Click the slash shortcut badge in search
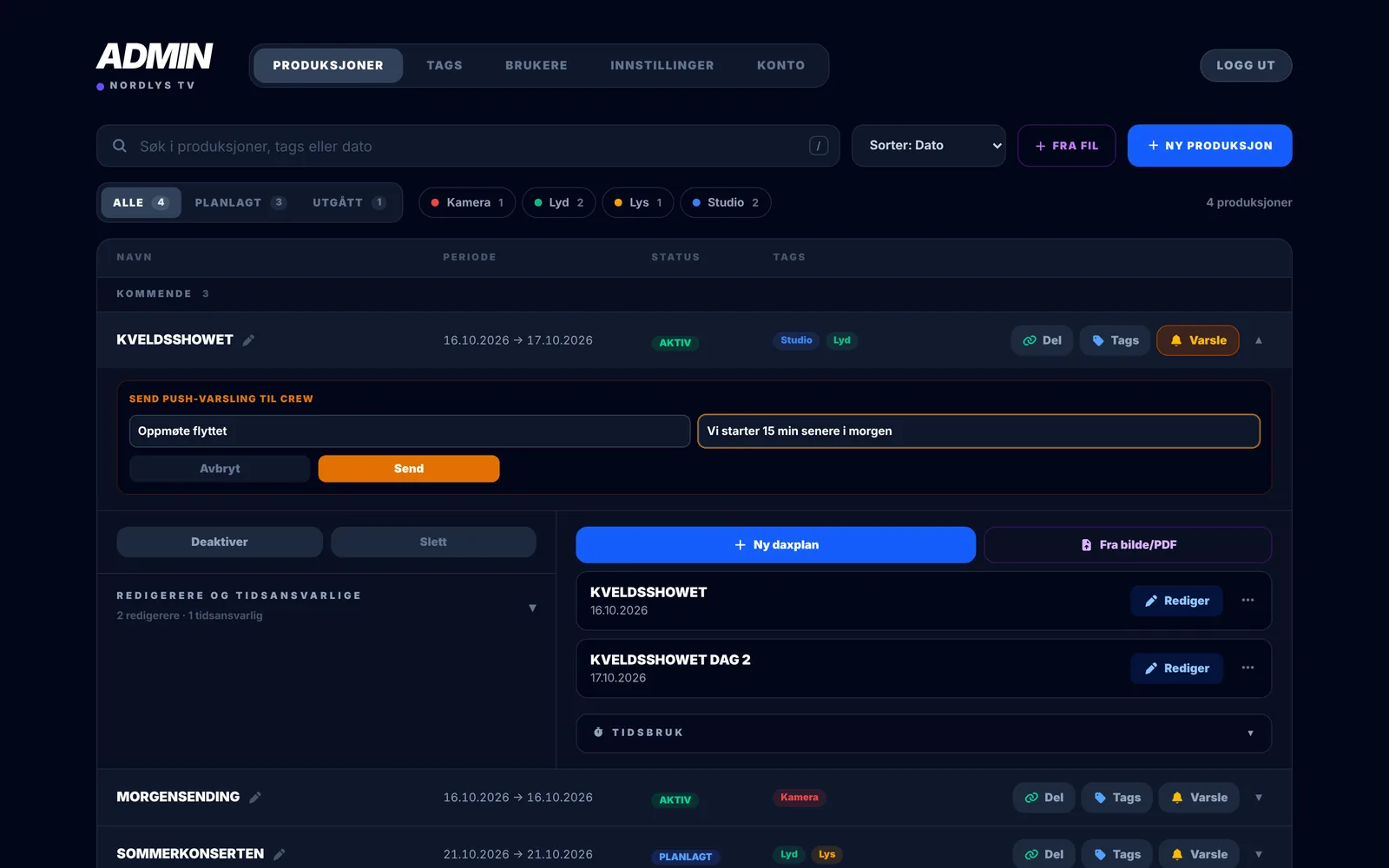The height and width of the screenshot is (868, 1389). 819,146
